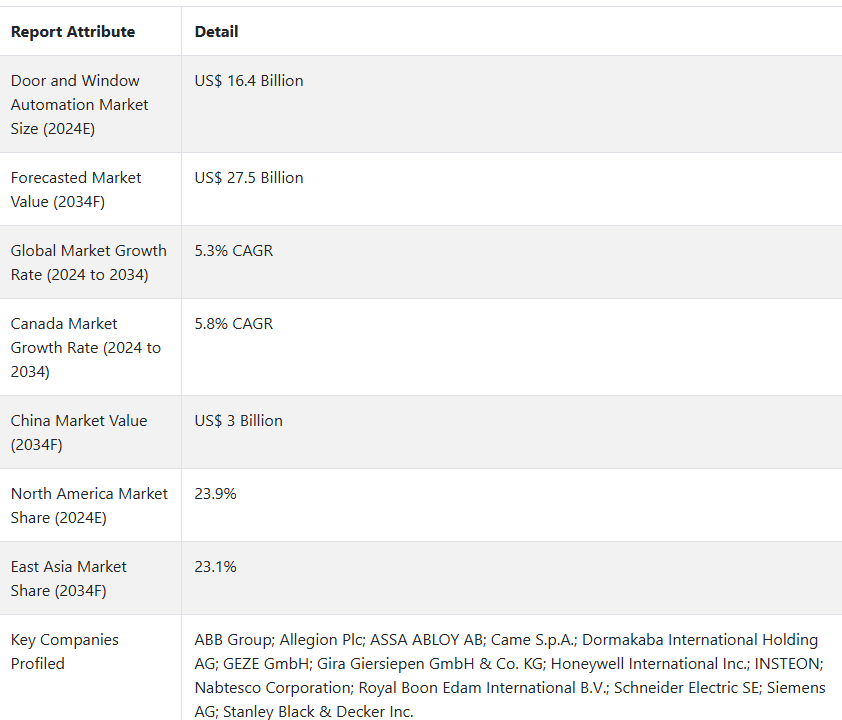
Task: Click the 5.3% CAGR value
Action: coord(234,251)
